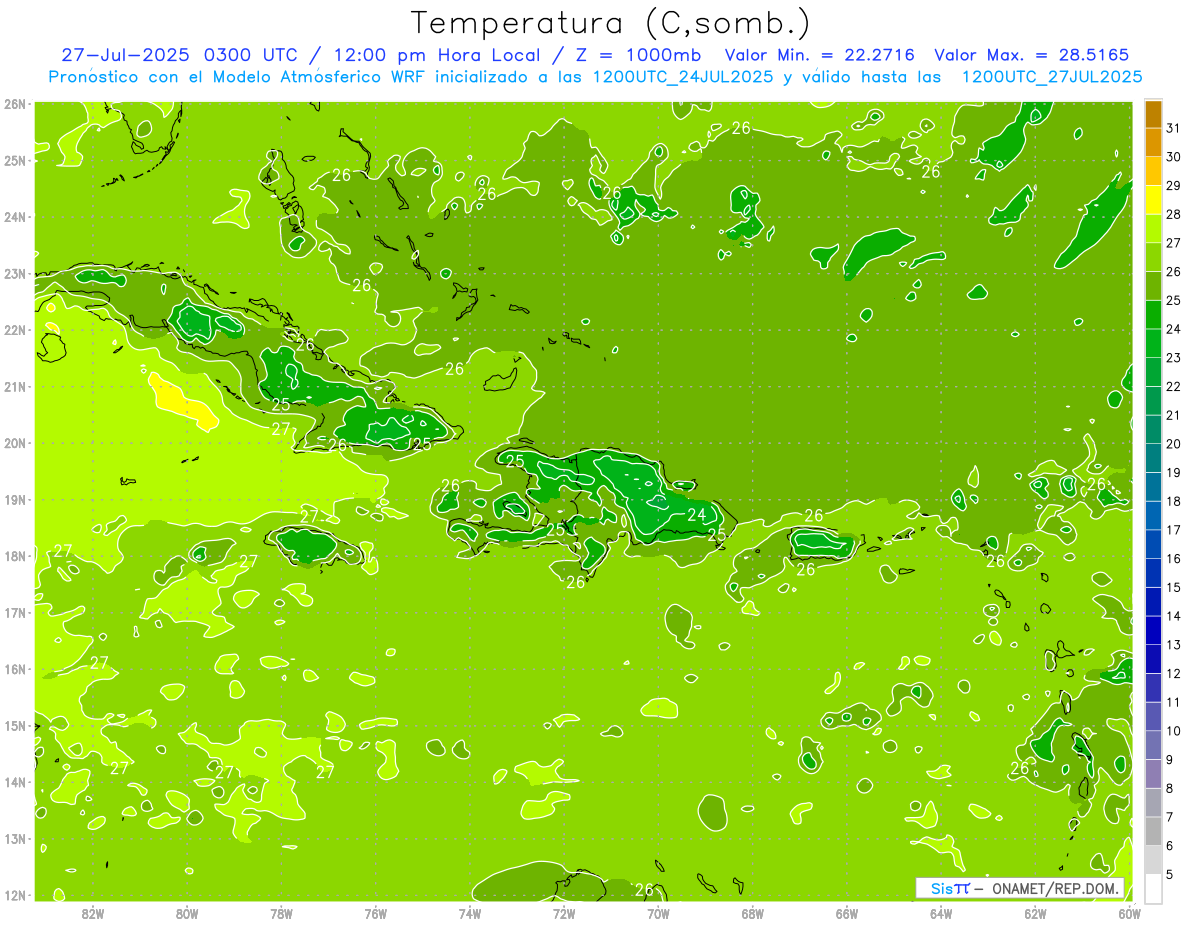Click the 21N latitude axis label
1200x927 pixels.
(x=14, y=386)
